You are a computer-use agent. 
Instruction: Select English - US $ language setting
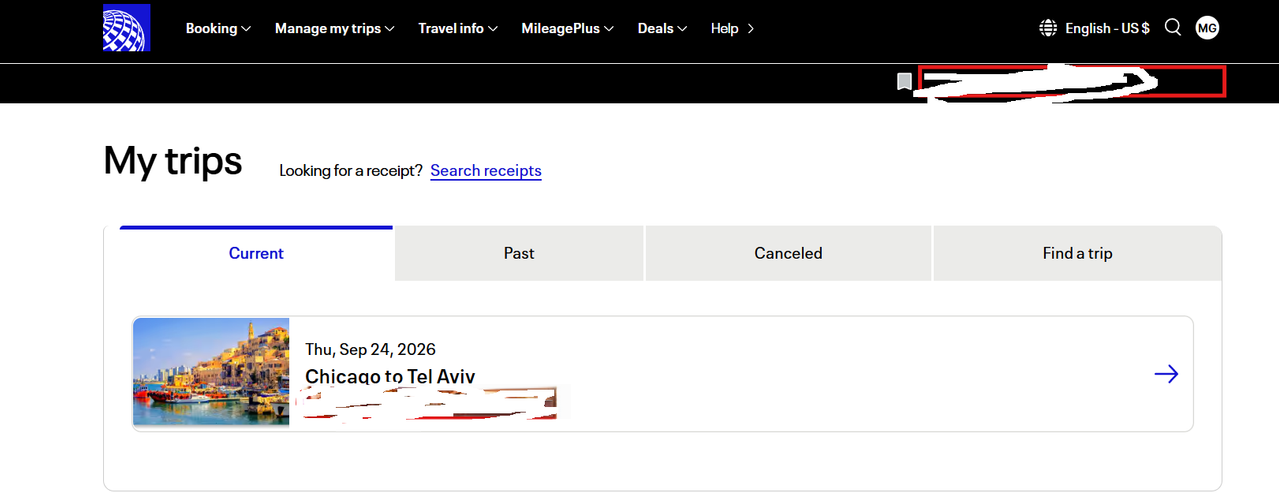1107,28
